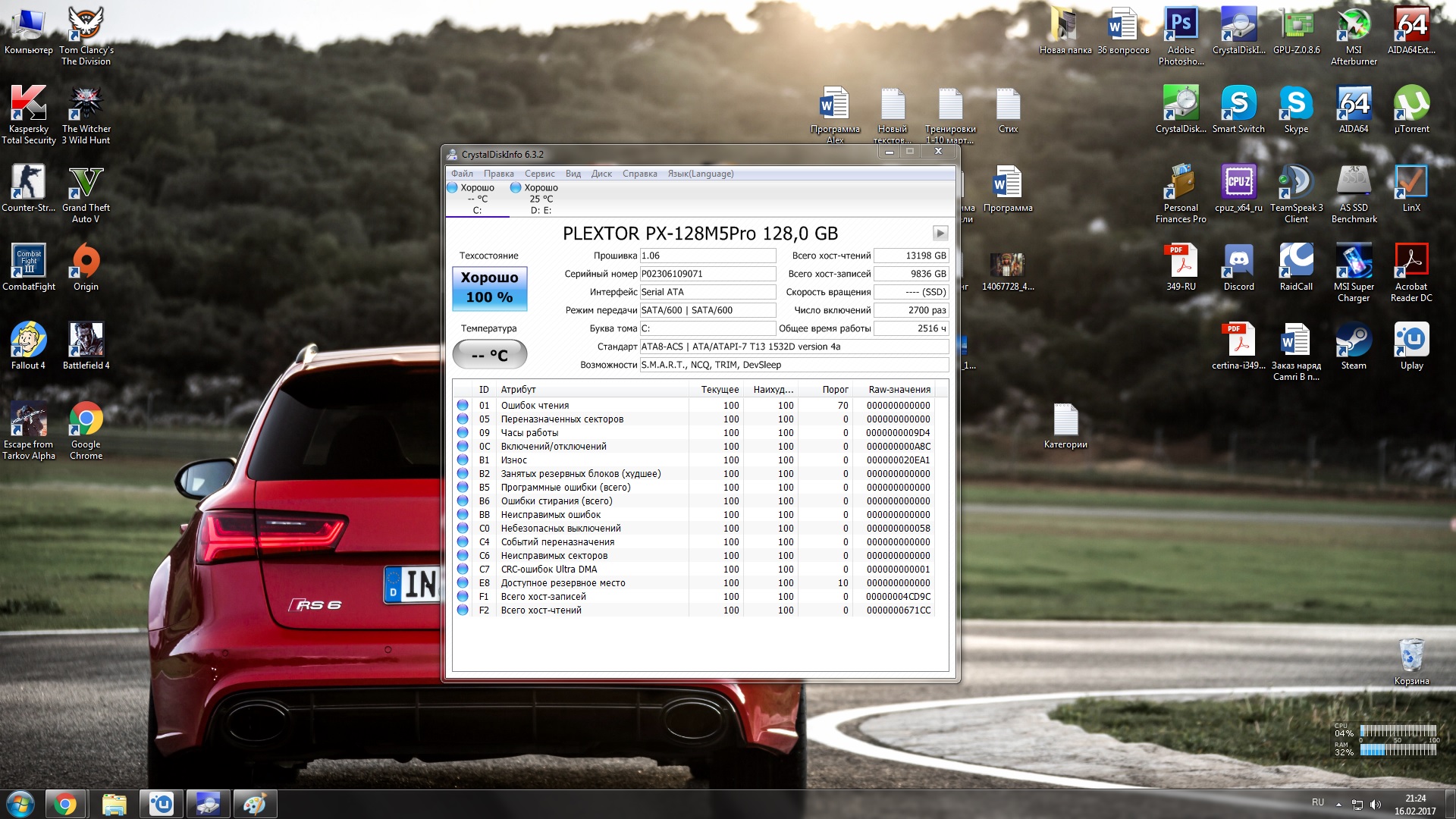This screenshot has height=819, width=1456.
Task: Click the next disk arrow button
Action: [x=940, y=233]
